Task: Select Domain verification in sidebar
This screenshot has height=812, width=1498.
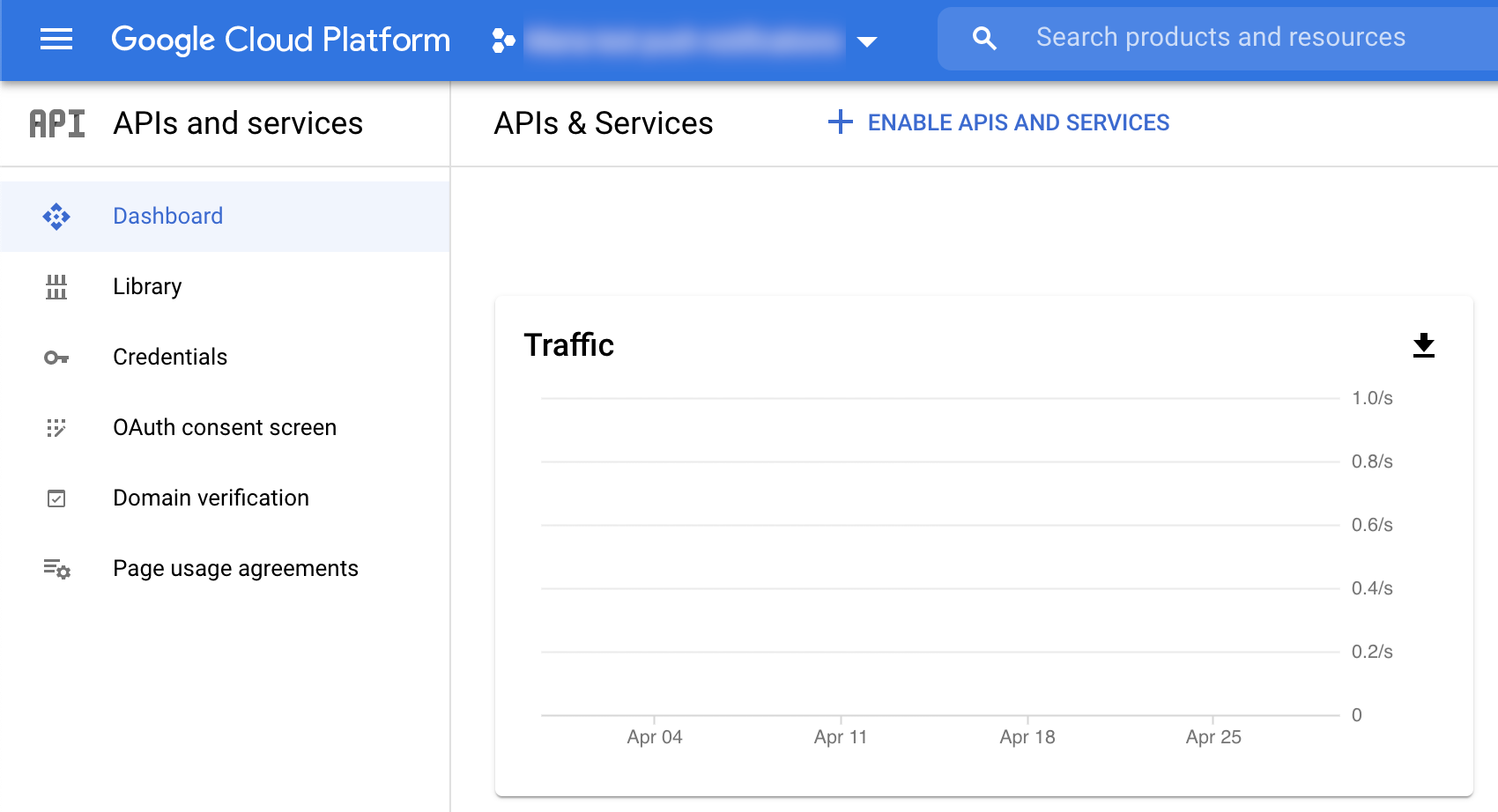Action: 211,498
